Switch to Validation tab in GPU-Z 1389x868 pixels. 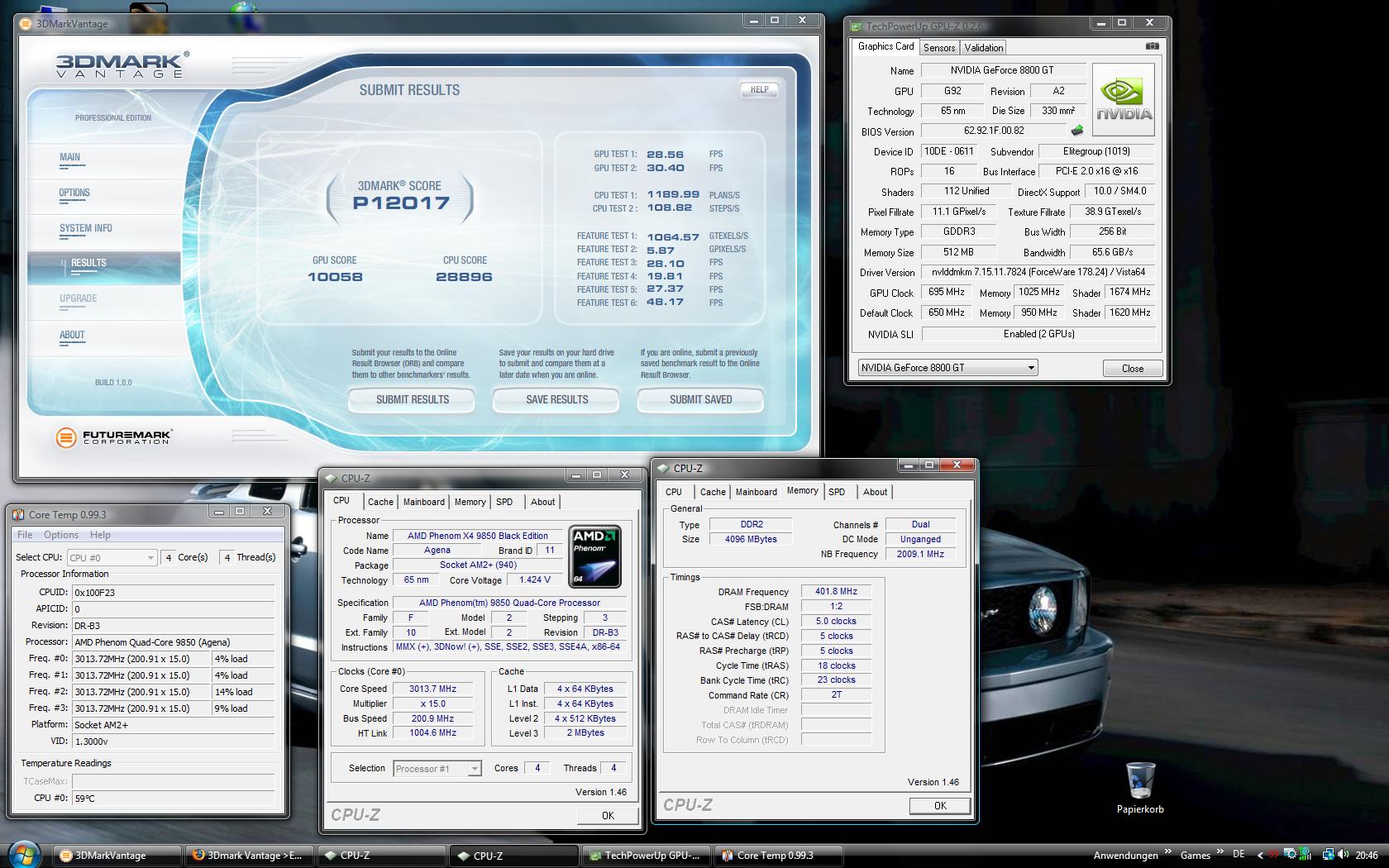984,48
